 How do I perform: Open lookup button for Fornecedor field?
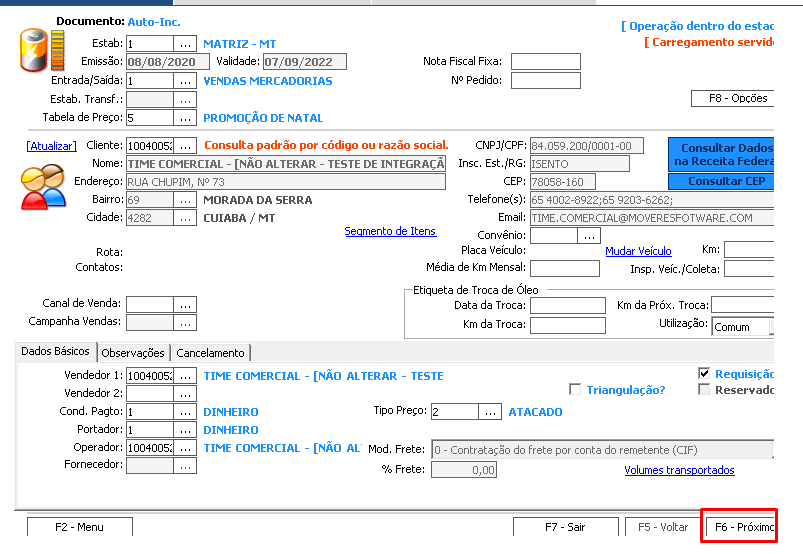point(185,466)
